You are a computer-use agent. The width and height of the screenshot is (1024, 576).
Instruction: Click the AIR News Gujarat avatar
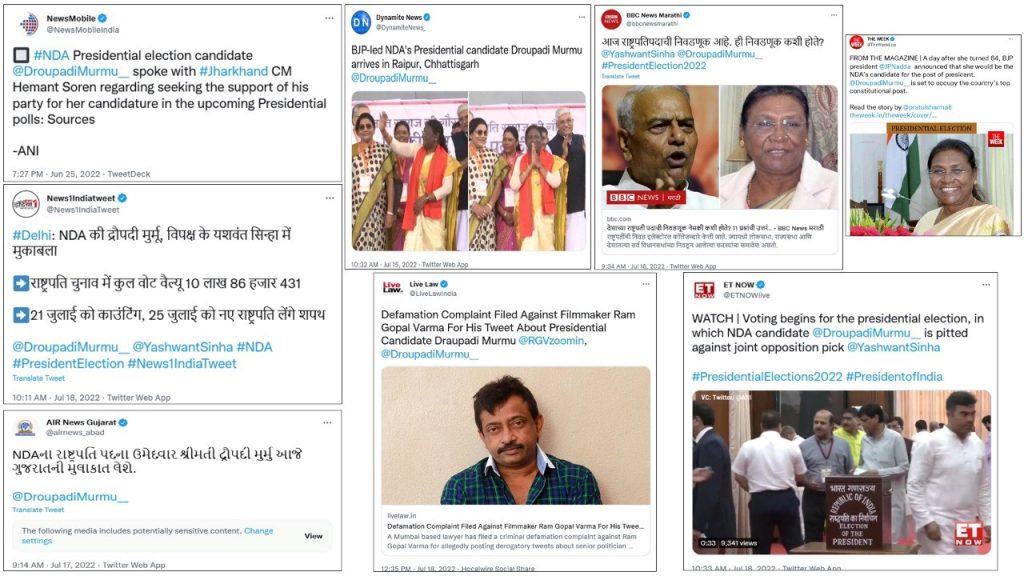click(25, 427)
